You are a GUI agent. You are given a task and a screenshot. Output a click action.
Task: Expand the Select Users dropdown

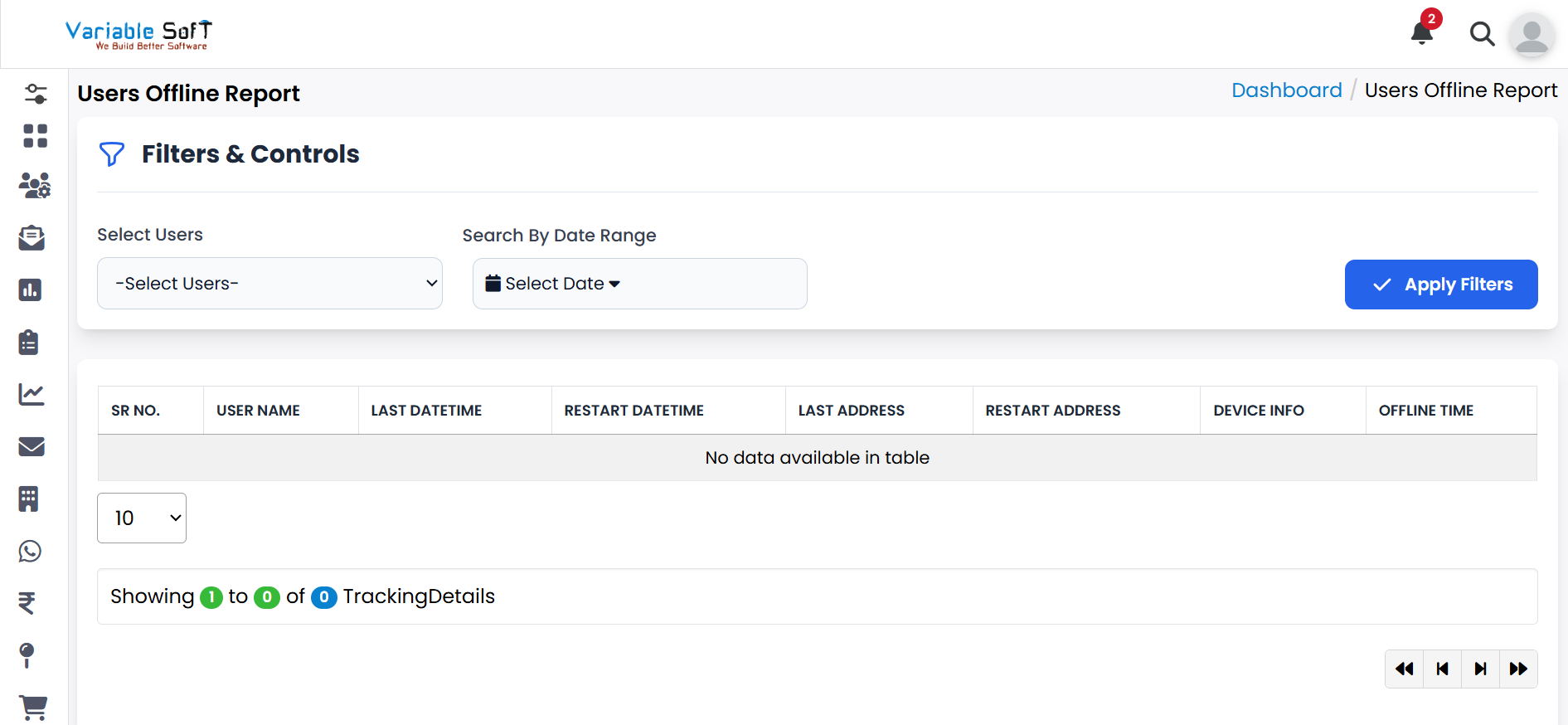pos(269,284)
